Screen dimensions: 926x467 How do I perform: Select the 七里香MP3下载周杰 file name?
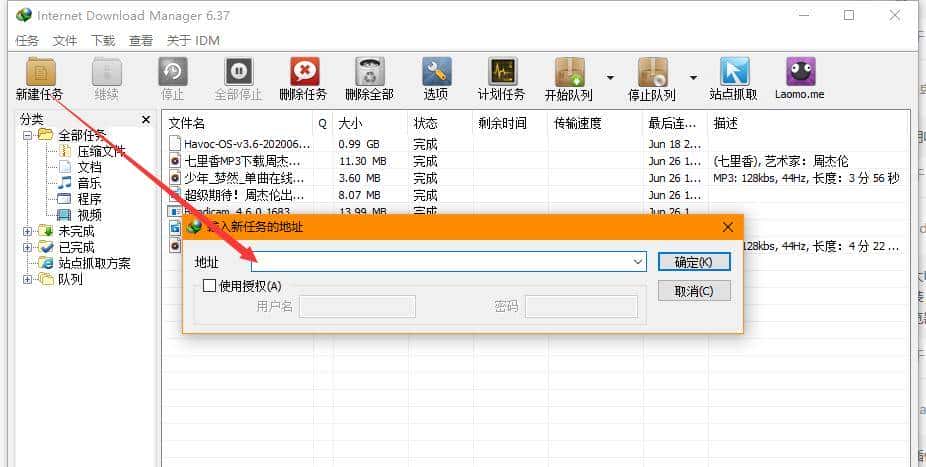coord(243,161)
